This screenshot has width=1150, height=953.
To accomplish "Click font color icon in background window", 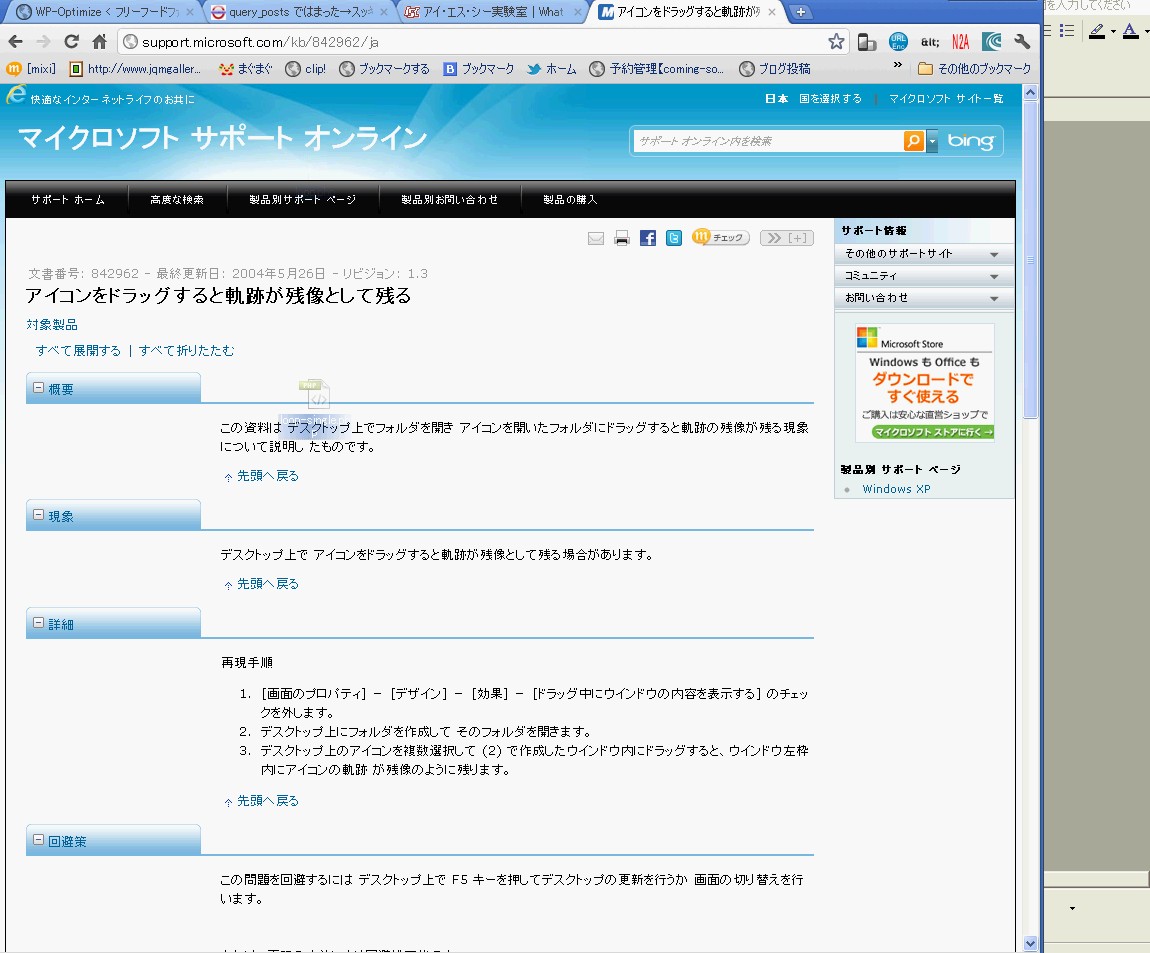I will (x=1130, y=31).
